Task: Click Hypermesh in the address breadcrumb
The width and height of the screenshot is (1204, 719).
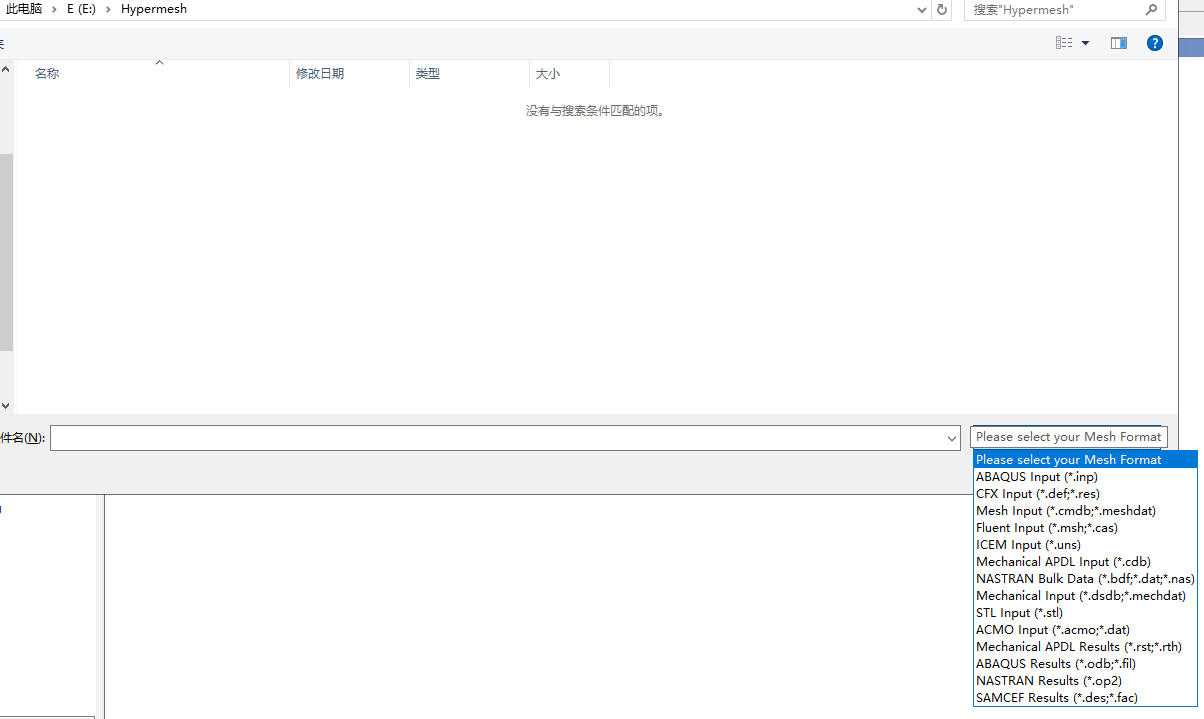Action: pos(154,9)
